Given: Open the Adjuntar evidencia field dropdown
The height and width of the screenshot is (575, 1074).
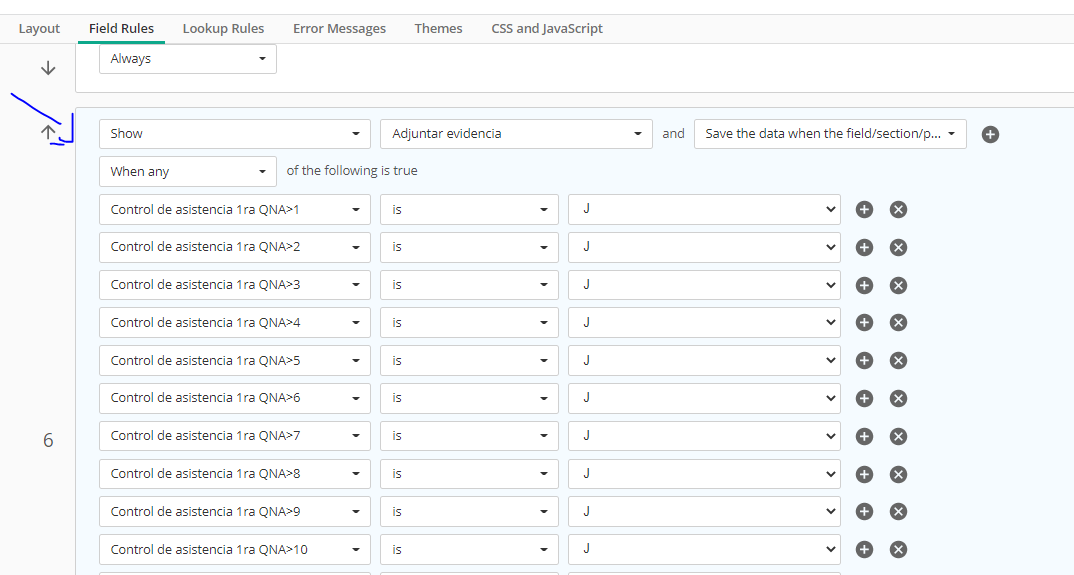Looking at the screenshot, I should [x=516, y=134].
